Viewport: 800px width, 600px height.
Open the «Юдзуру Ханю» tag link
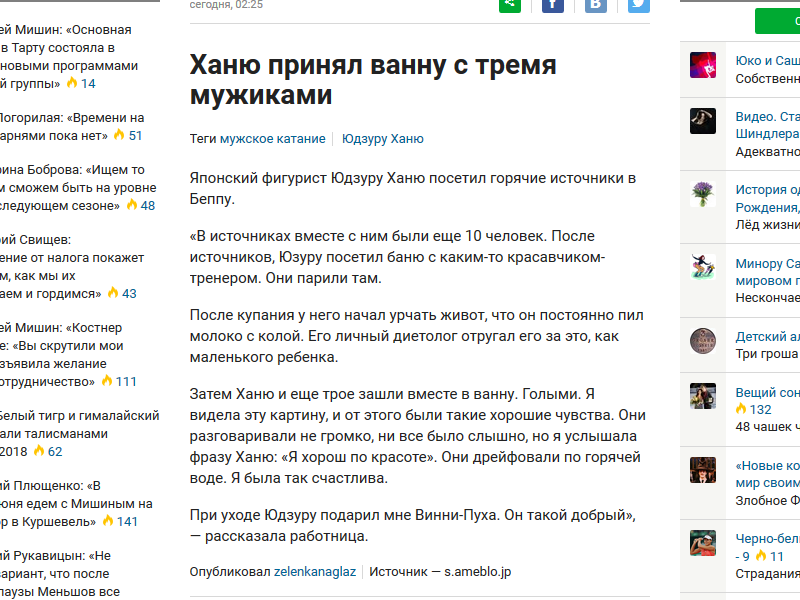click(382, 139)
